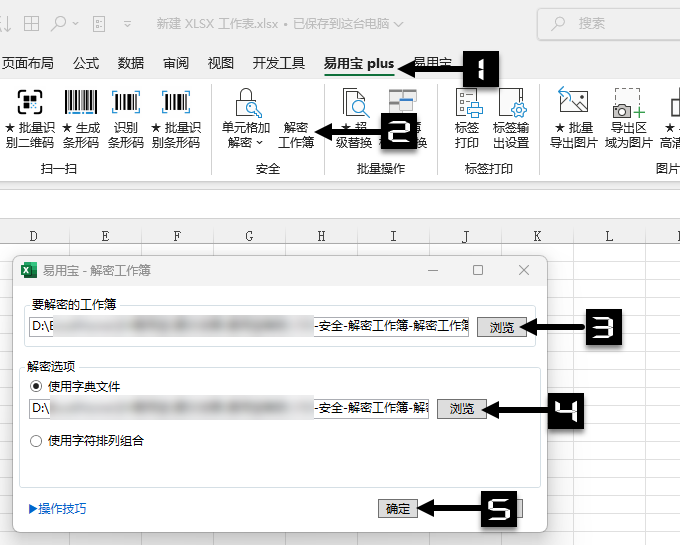Click the workbook path input field
Screen dimensions: 680x545
(x=249, y=326)
